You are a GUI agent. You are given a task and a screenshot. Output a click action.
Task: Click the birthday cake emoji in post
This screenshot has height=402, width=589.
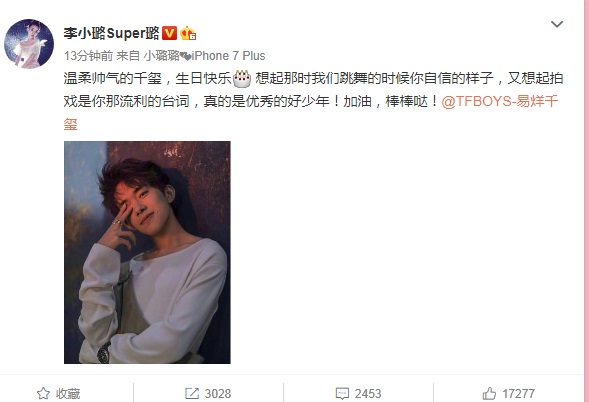point(242,78)
